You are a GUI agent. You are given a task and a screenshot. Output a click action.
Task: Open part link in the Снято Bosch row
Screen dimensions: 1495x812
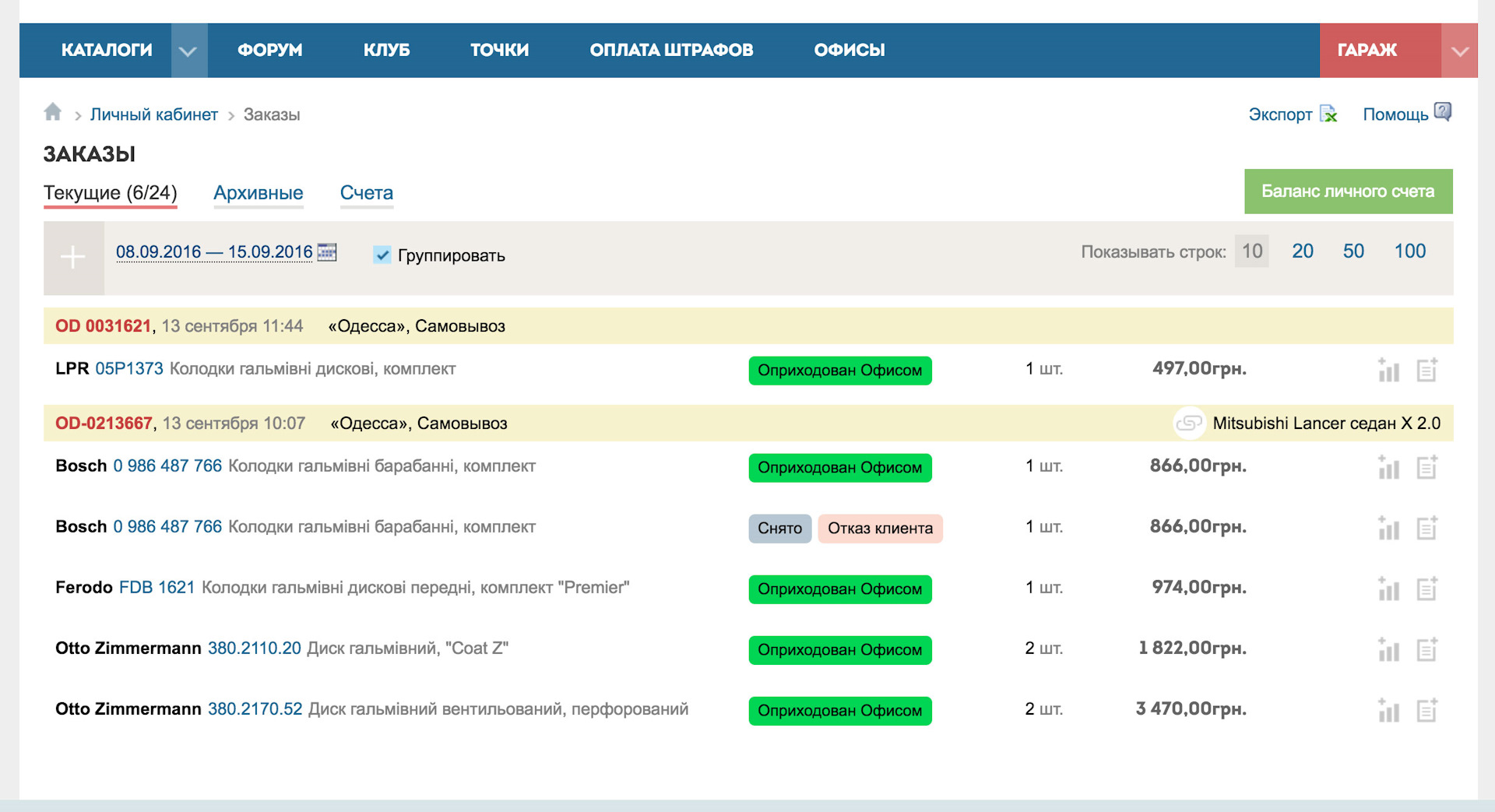coord(167,527)
